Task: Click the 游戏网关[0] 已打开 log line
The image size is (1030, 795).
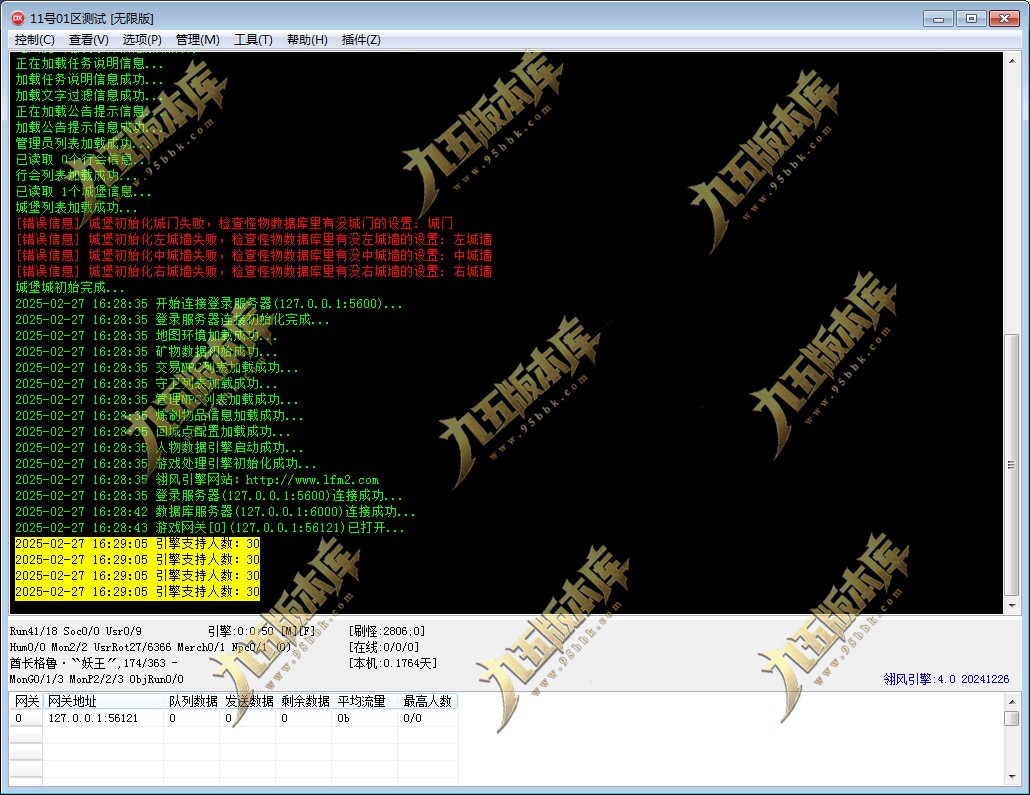Action: pos(210,528)
